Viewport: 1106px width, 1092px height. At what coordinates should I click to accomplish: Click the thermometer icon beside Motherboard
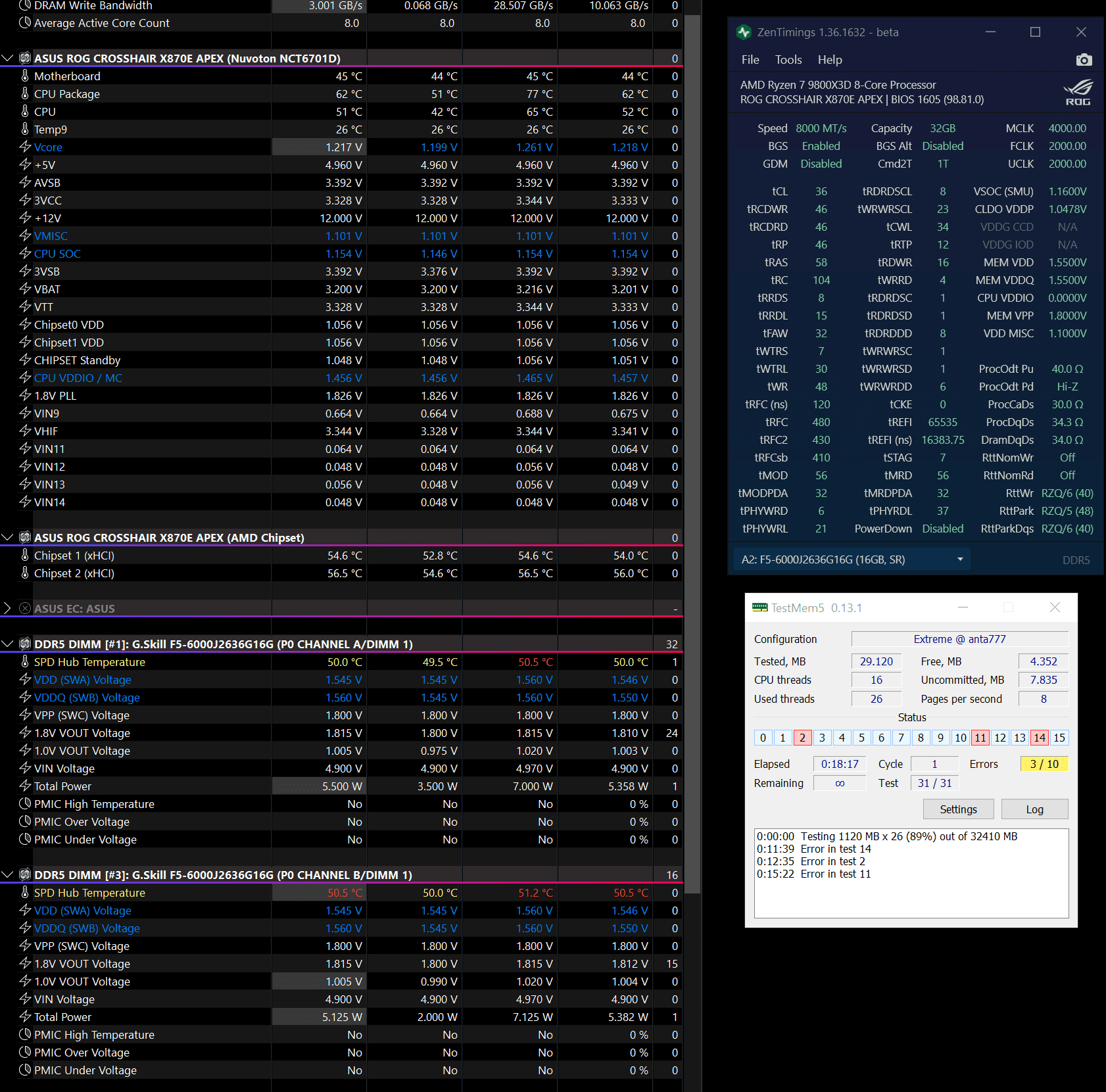(25, 76)
